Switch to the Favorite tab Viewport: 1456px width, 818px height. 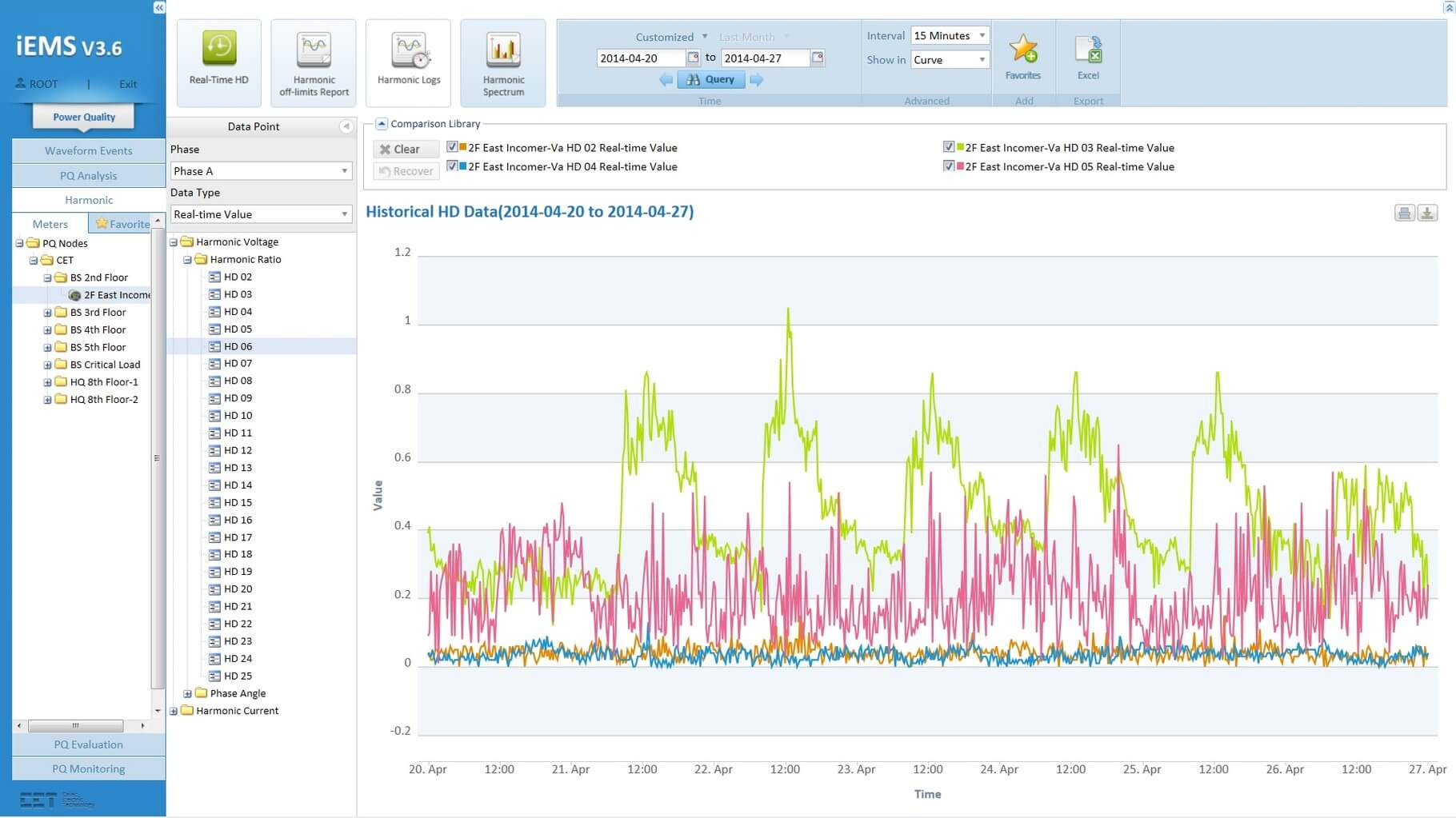coord(122,224)
